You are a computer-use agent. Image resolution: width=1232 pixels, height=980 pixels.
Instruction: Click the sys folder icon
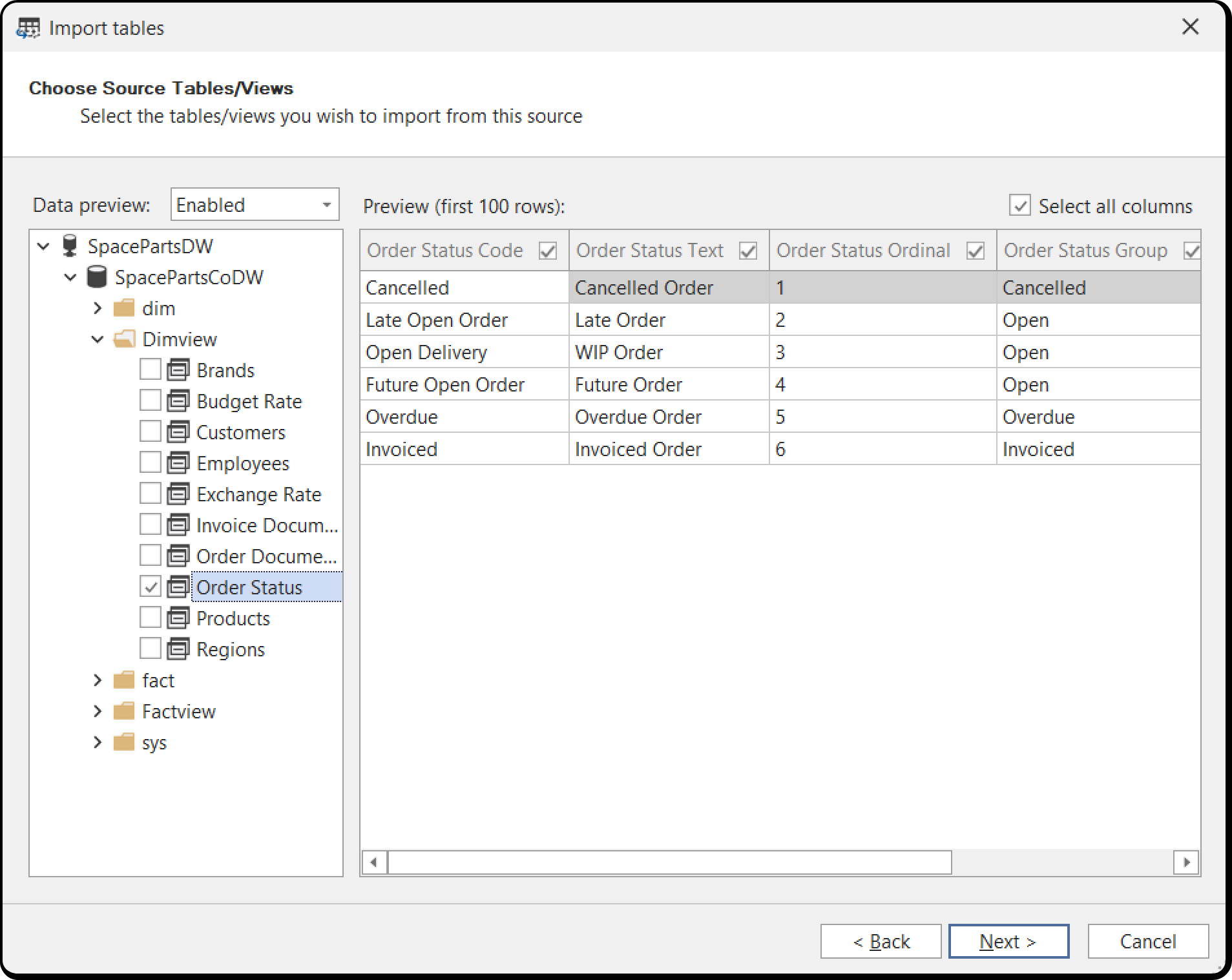click(x=123, y=742)
